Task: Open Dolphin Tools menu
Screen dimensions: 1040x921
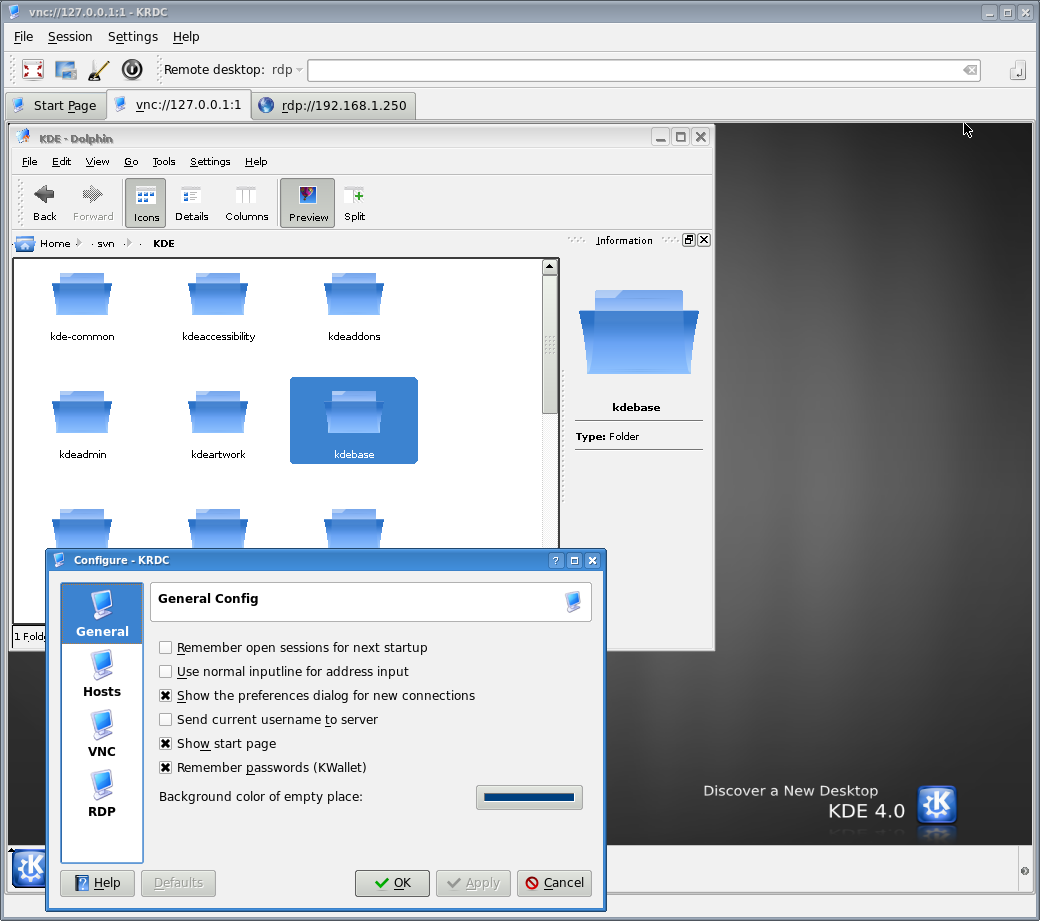Action: pyautogui.click(x=164, y=161)
